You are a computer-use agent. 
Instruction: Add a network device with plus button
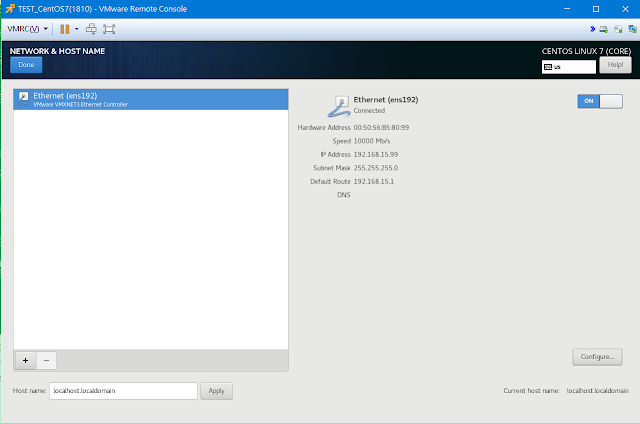click(25, 361)
